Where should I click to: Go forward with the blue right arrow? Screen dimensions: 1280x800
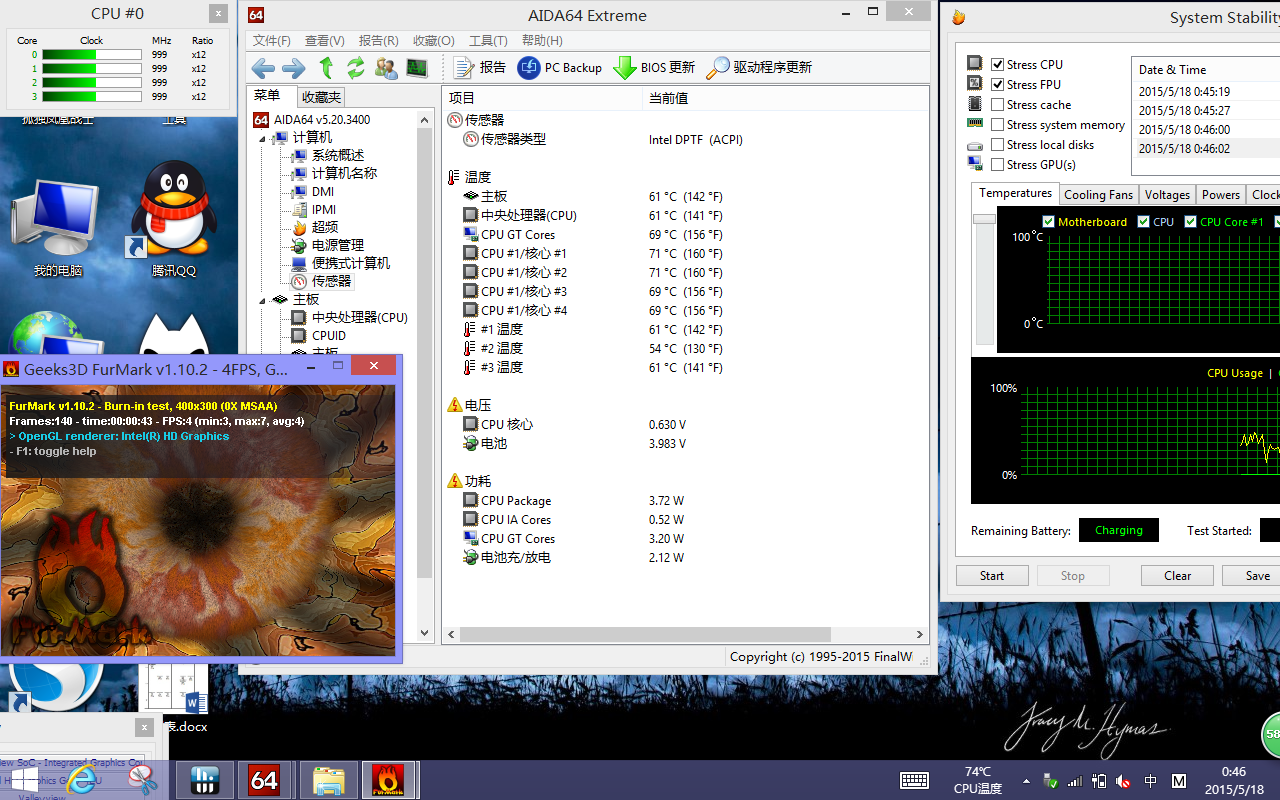[294, 68]
